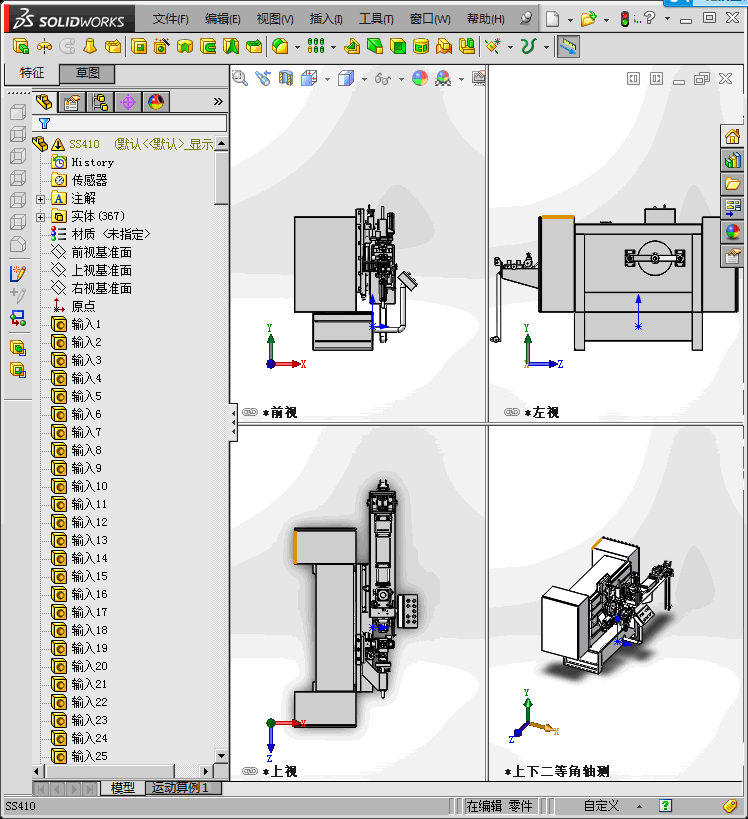Select 前视基准面 in the feature tree
The height and width of the screenshot is (819, 748).
(101, 253)
